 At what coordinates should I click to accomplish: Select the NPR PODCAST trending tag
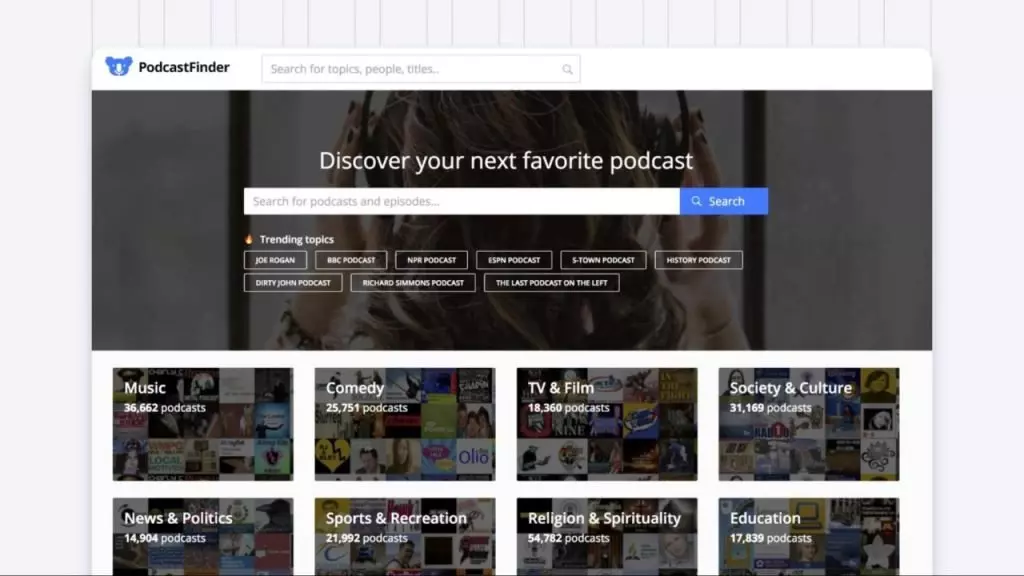click(x=432, y=260)
